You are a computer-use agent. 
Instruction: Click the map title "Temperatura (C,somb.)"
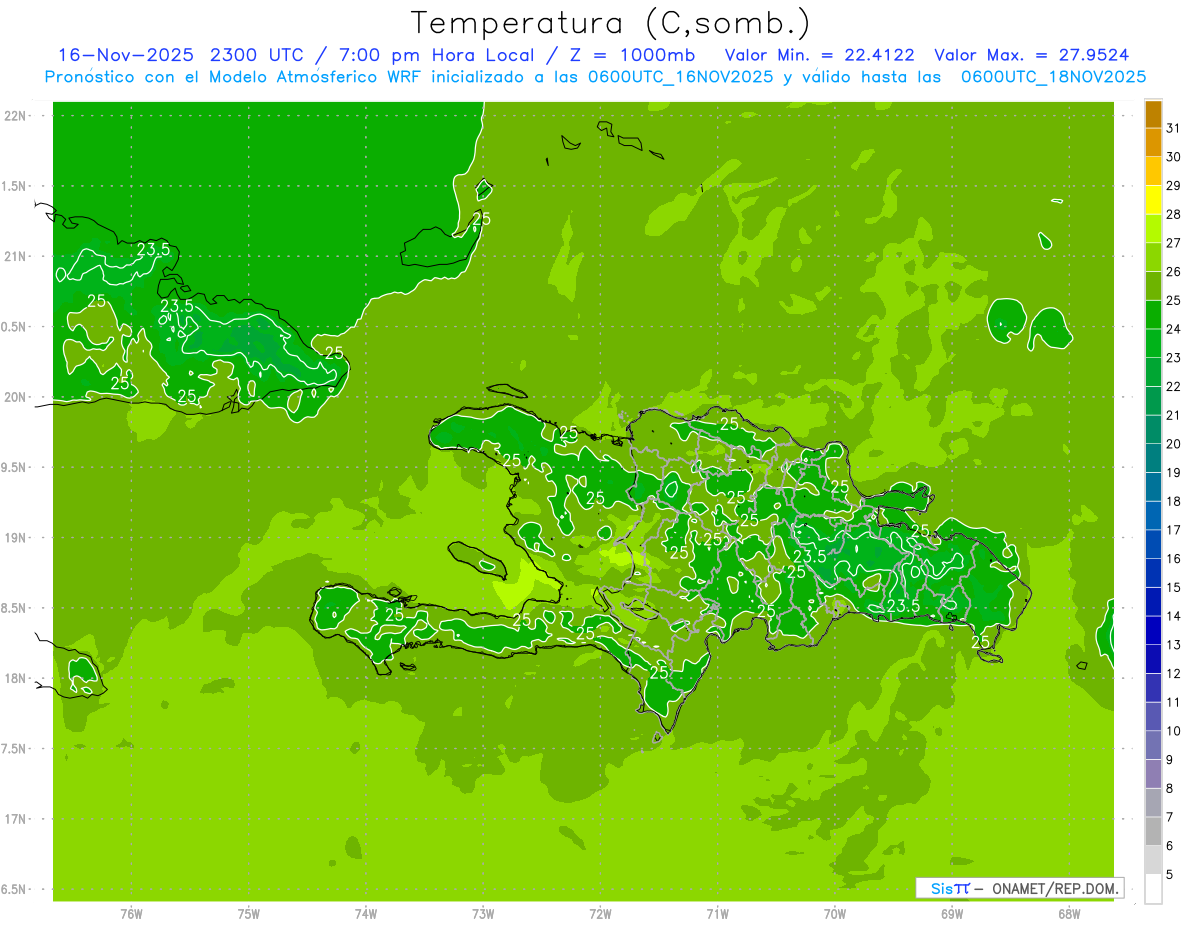pos(610,23)
